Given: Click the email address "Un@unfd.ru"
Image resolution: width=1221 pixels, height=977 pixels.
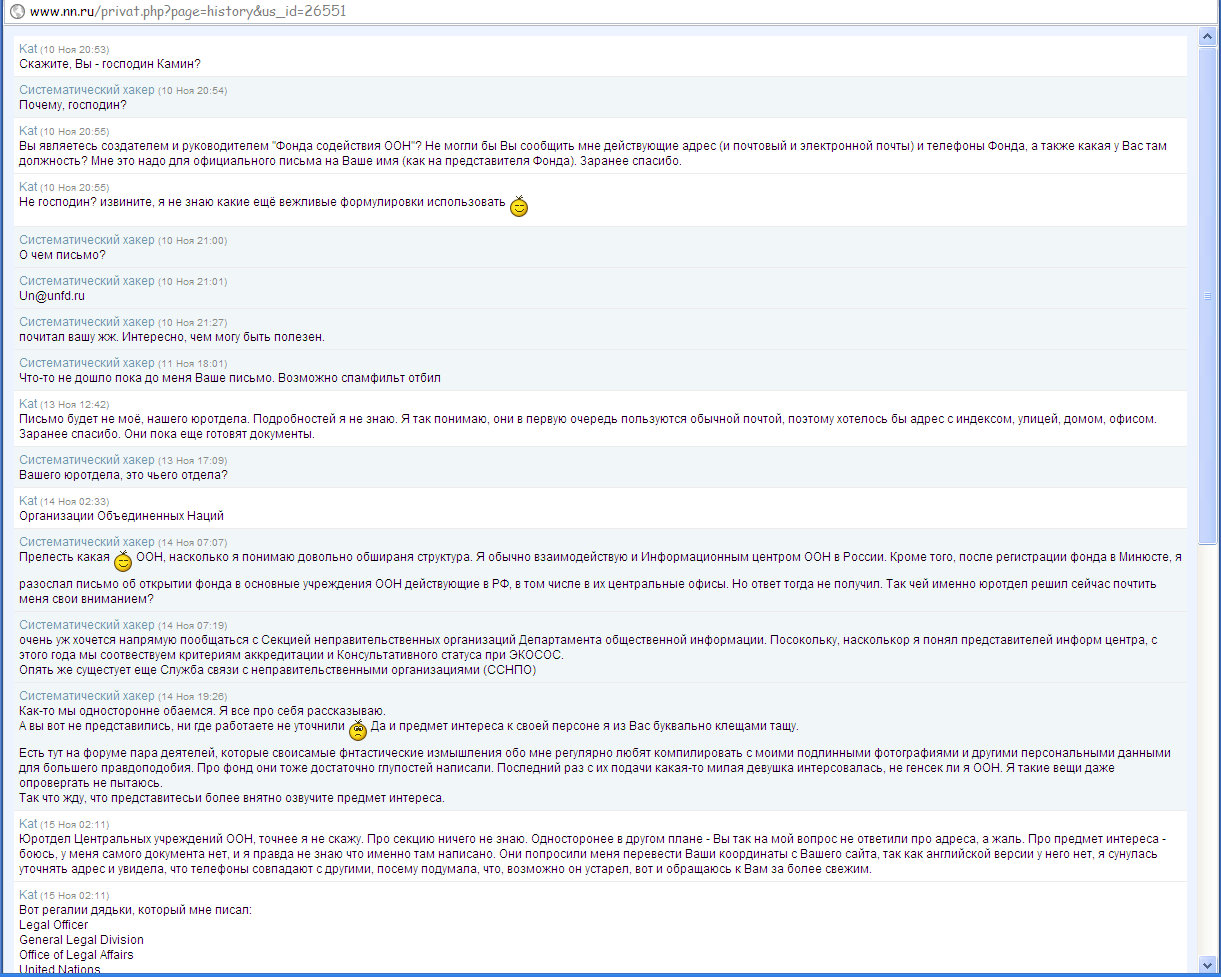Looking at the screenshot, I should pos(52,296).
